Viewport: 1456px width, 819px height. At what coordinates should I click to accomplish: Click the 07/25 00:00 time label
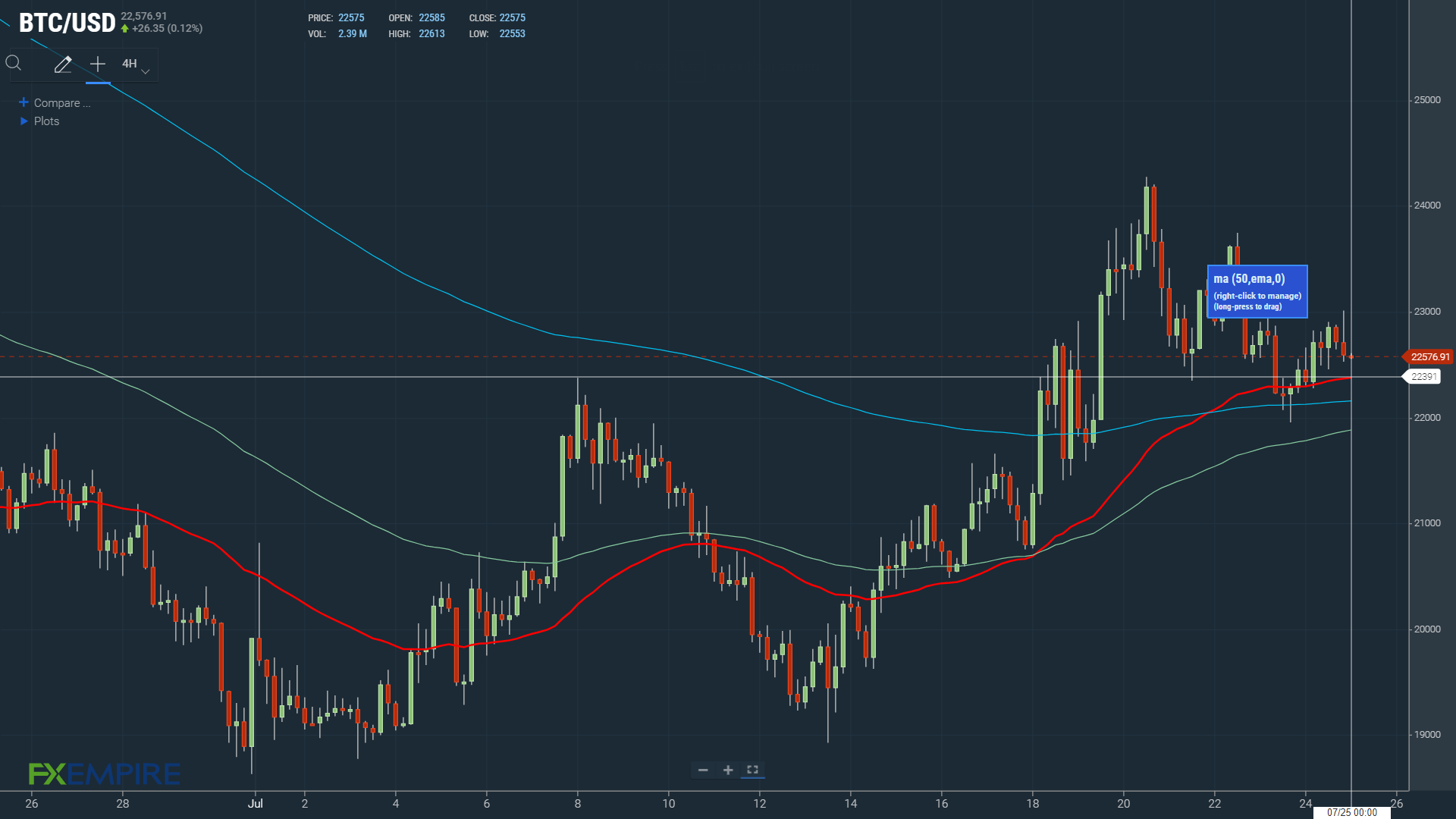1351,812
